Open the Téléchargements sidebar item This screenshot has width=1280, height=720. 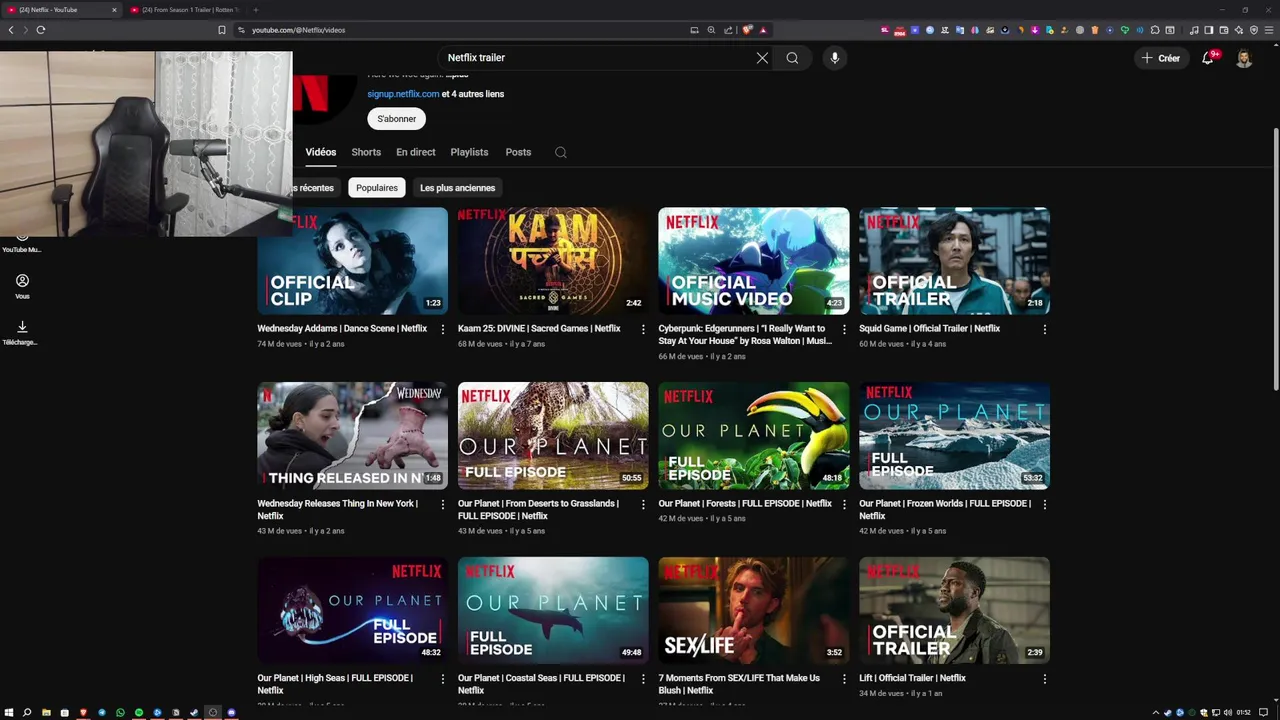point(22,333)
